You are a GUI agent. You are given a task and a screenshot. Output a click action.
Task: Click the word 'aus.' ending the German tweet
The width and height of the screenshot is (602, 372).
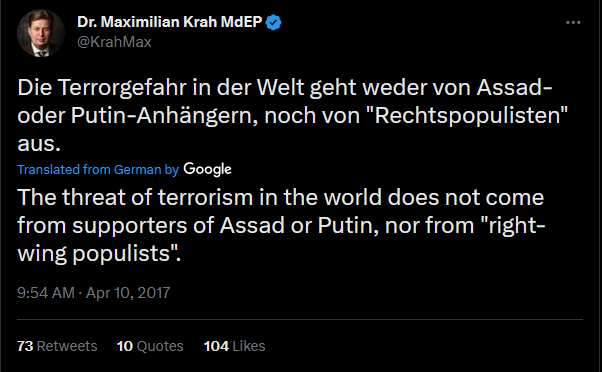(39, 144)
